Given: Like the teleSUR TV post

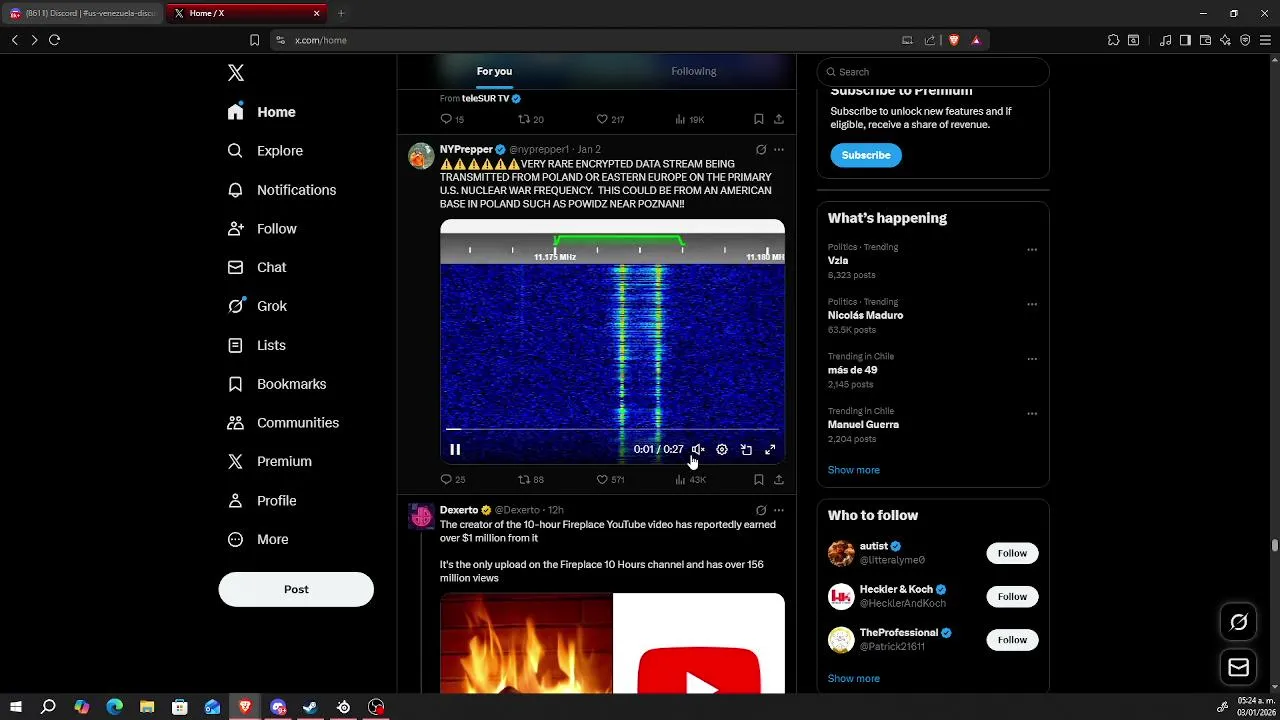Looking at the screenshot, I should pos(610,119).
